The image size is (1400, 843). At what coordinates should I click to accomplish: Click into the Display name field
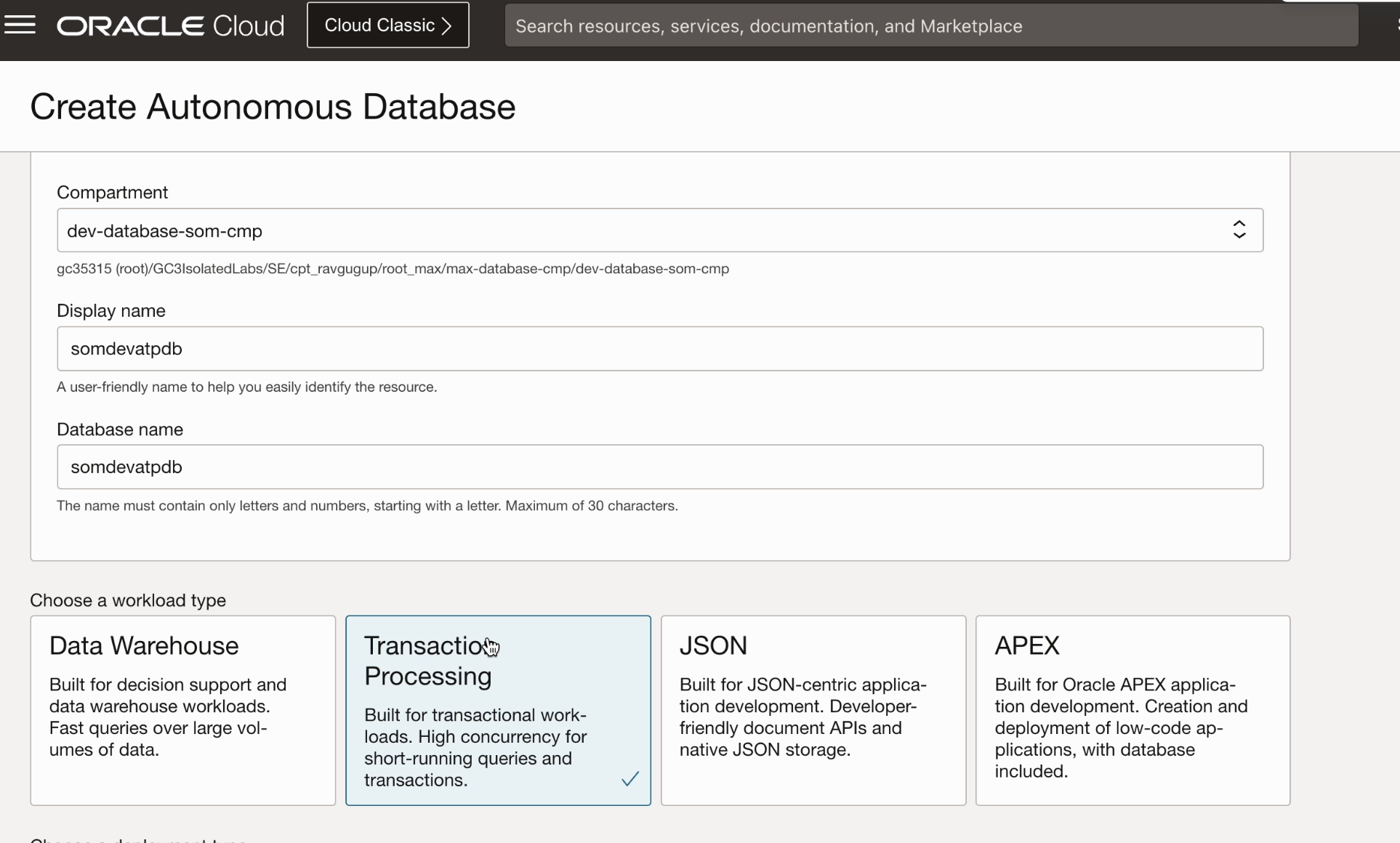659,349
